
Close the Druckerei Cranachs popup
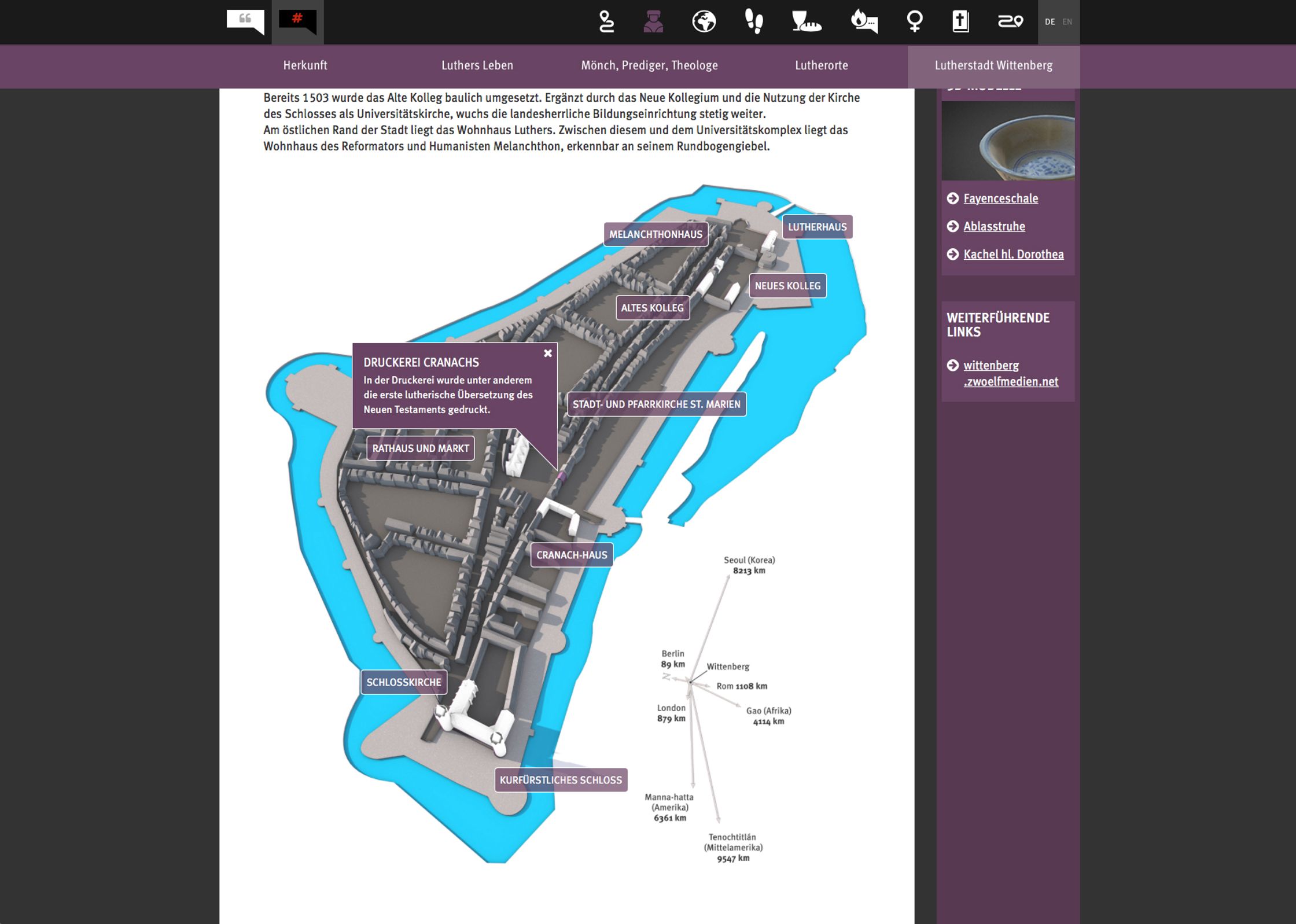[547, 354]
